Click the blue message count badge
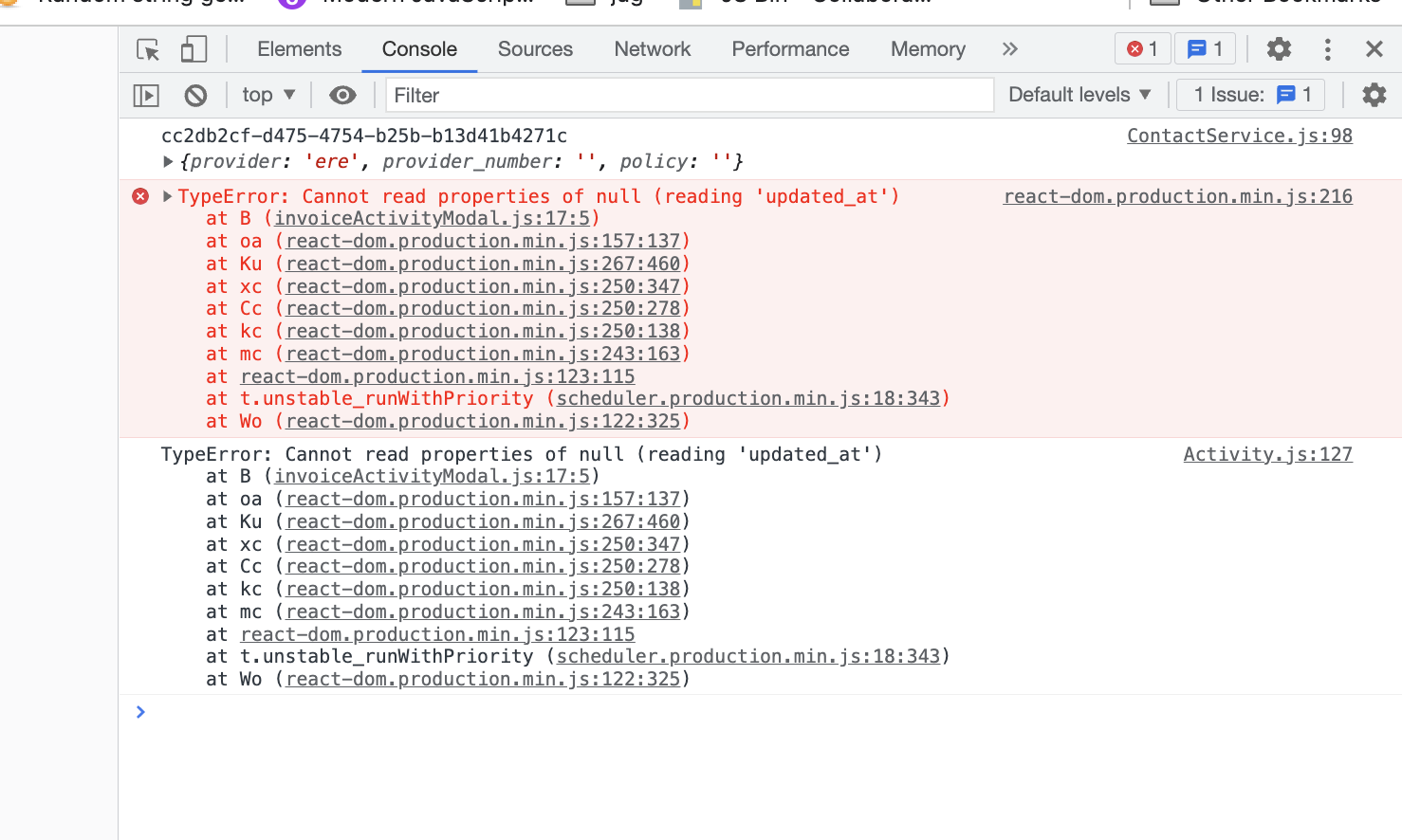1402x840 pixels. (x=1205, y=49)
